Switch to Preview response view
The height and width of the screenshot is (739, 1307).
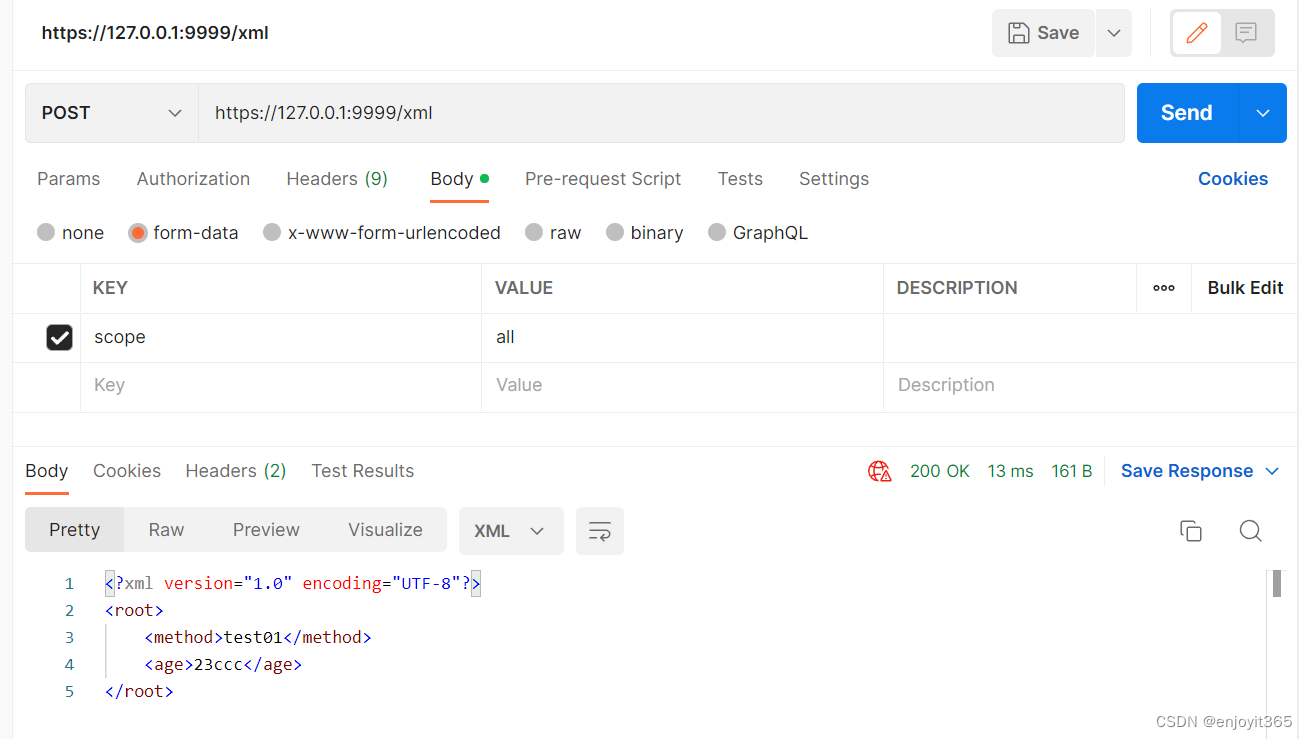pos(266,530)
